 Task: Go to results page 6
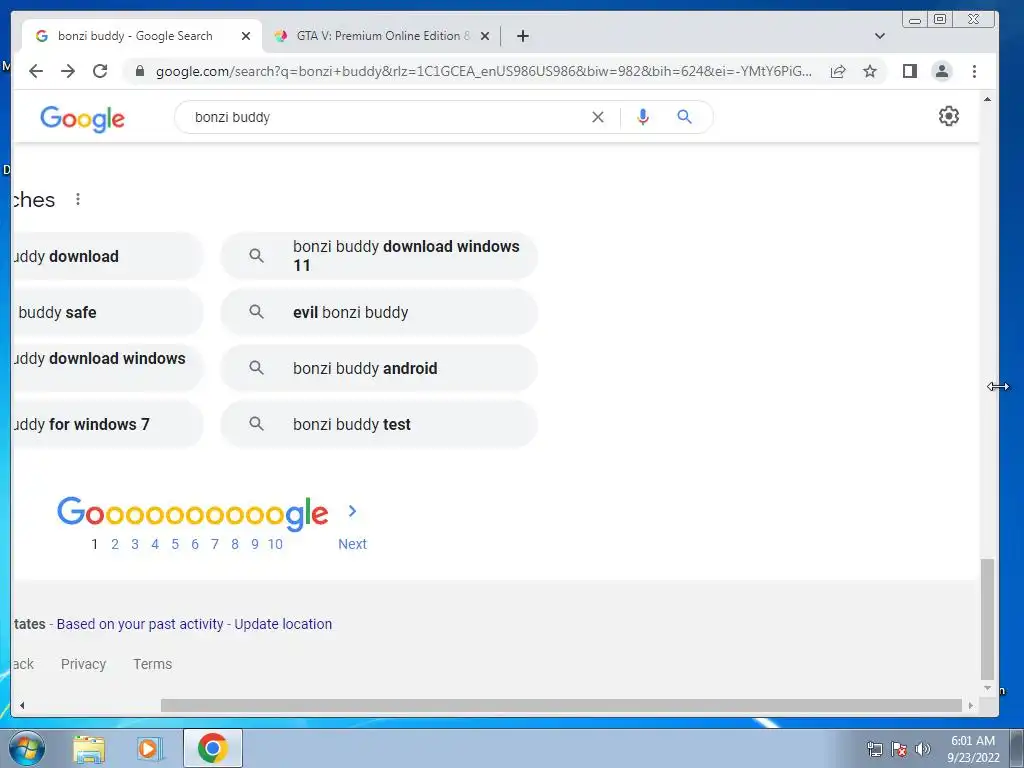click(x=195, y=544)
